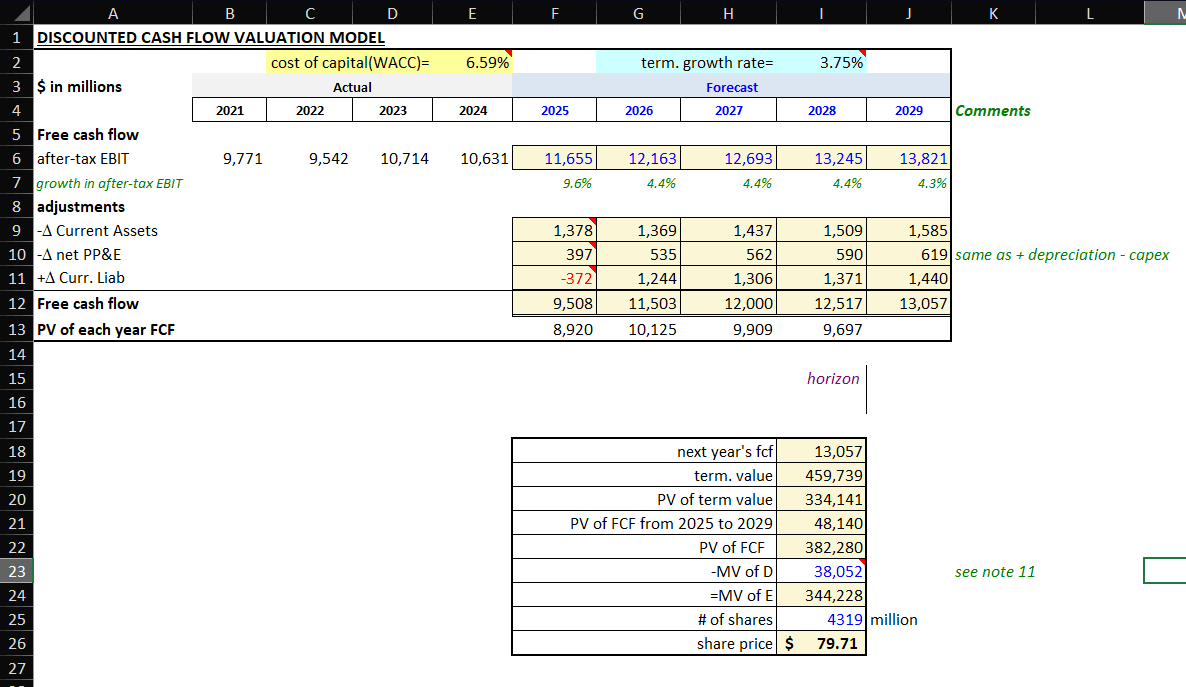Select the 'share price' label cell
Viewport: 1186px width, 687px height.
tap(644, 643)
